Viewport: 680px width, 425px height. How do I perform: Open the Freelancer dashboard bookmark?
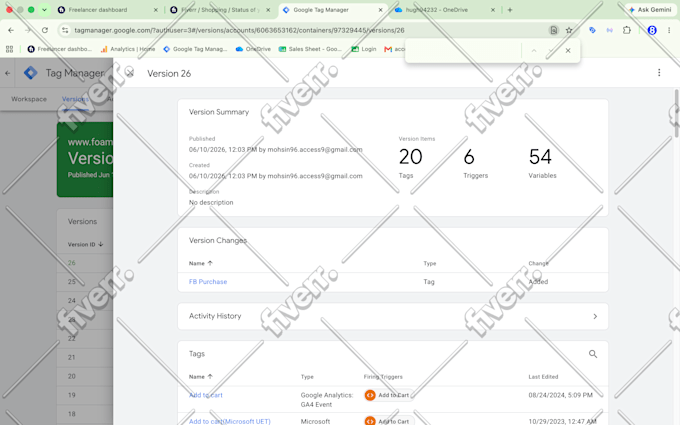point(59,49)
